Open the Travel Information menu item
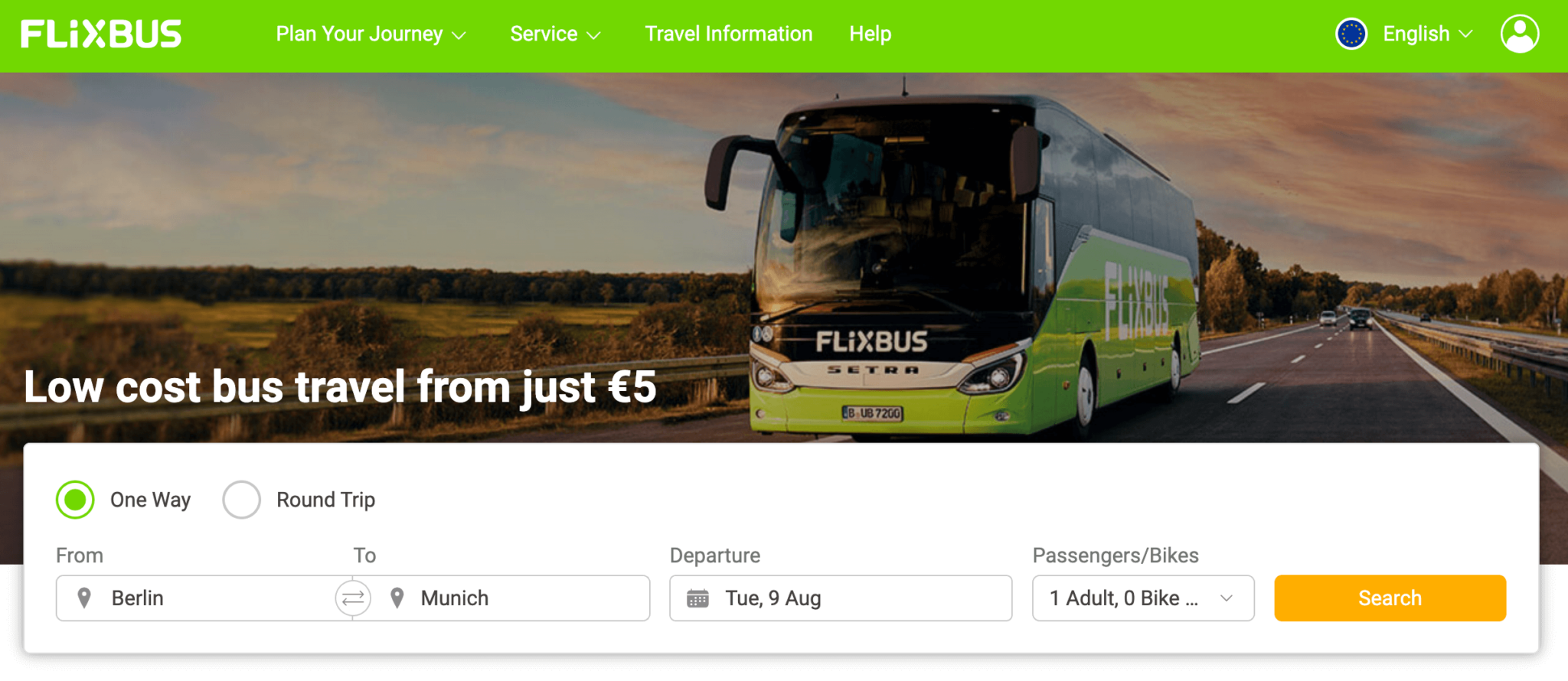The image size is (1568, 681). coord(729,34)
